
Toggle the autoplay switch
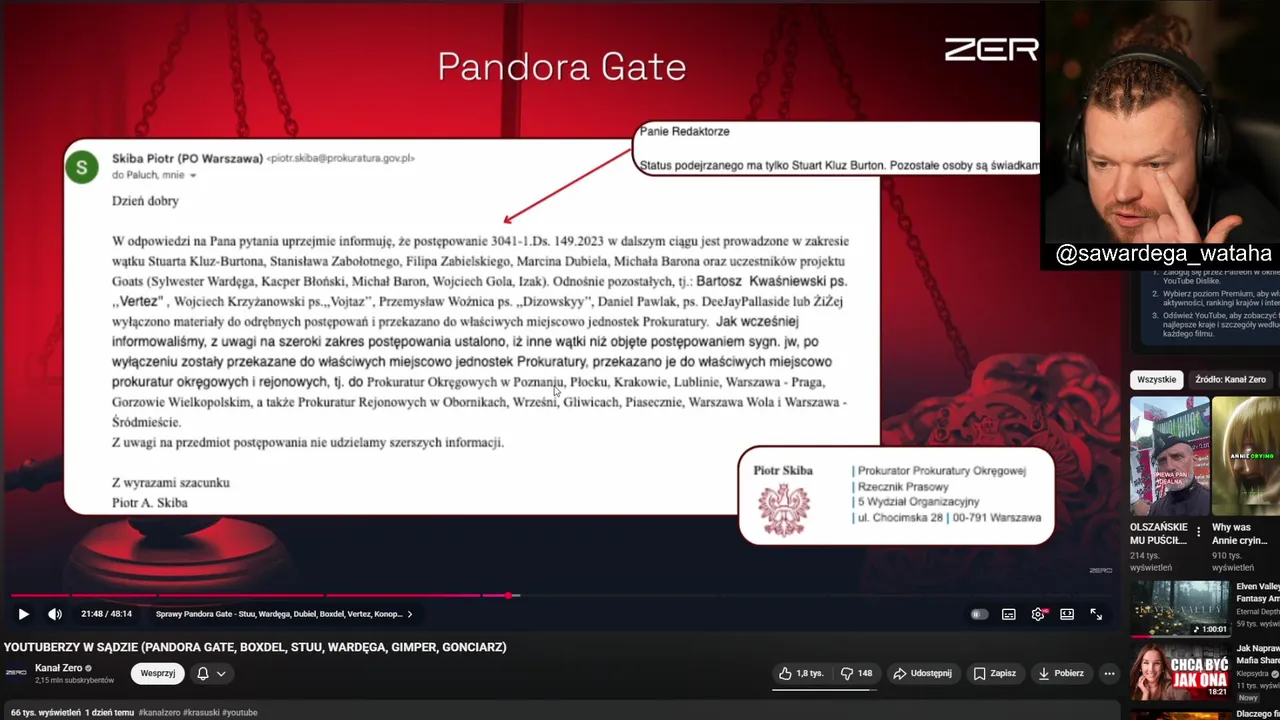[979, 614]
